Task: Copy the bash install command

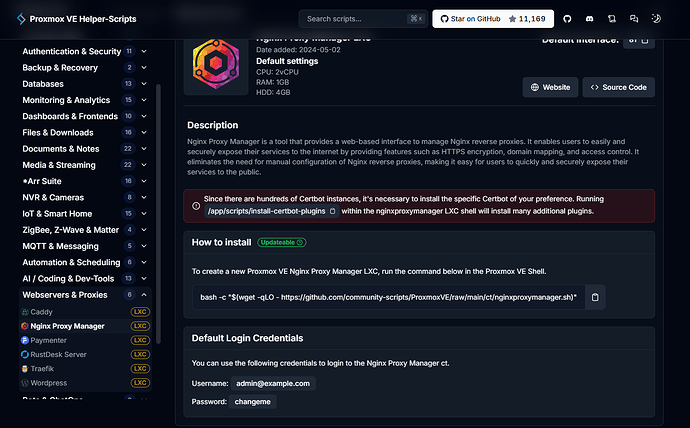Action: pos(595,297)
